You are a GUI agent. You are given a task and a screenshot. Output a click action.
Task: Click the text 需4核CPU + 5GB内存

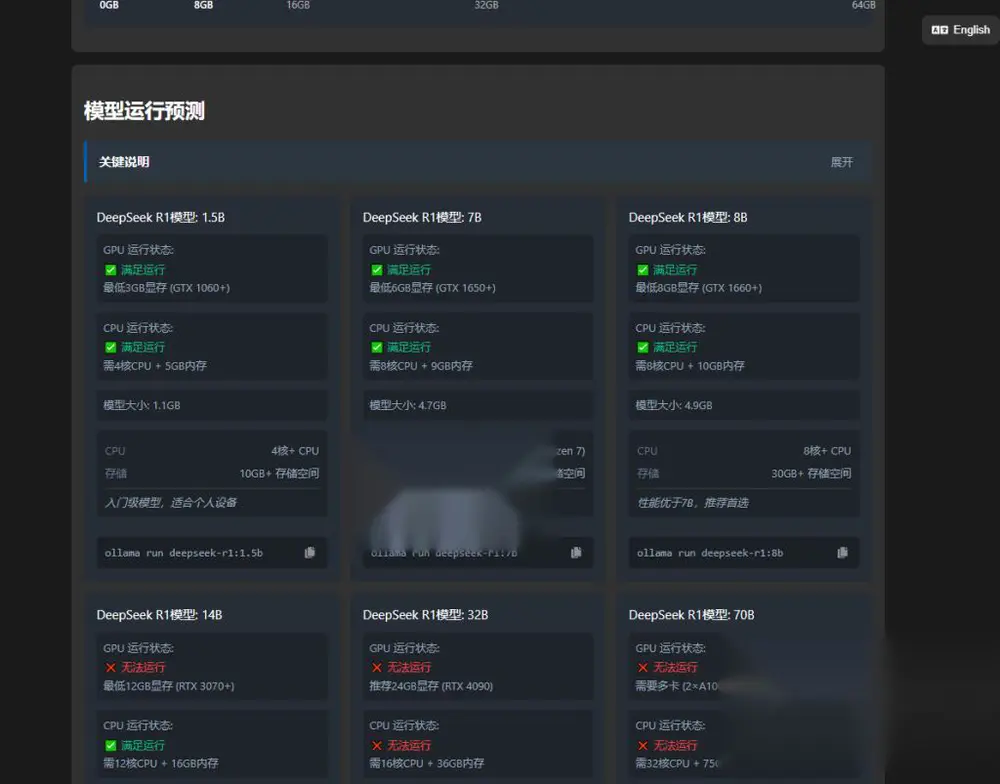click(x=155, y=366)
